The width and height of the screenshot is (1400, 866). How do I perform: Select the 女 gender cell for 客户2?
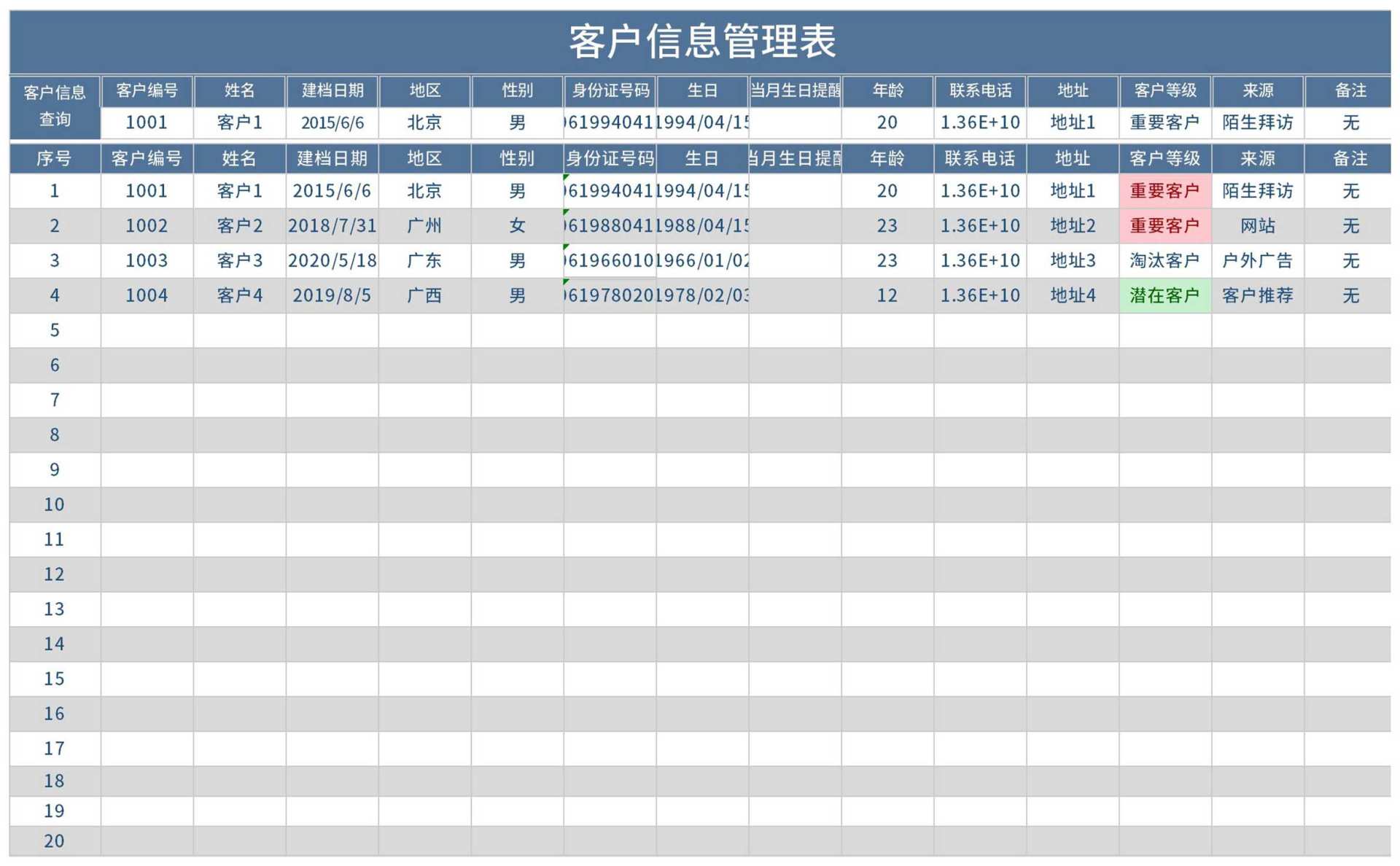[517, 226]
